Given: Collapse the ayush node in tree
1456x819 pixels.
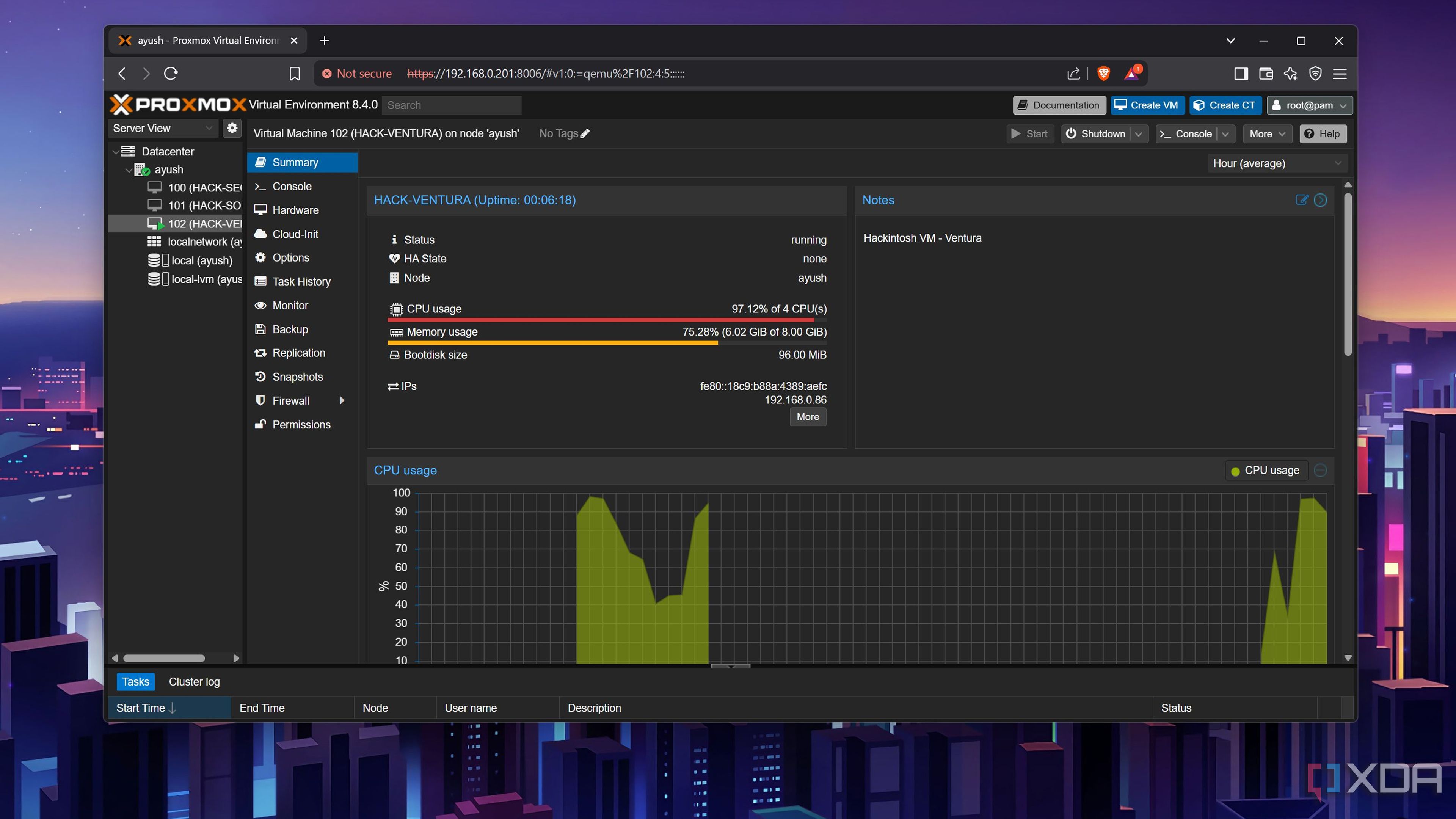Looking at the screenshot, I should [x=129, y=169].
